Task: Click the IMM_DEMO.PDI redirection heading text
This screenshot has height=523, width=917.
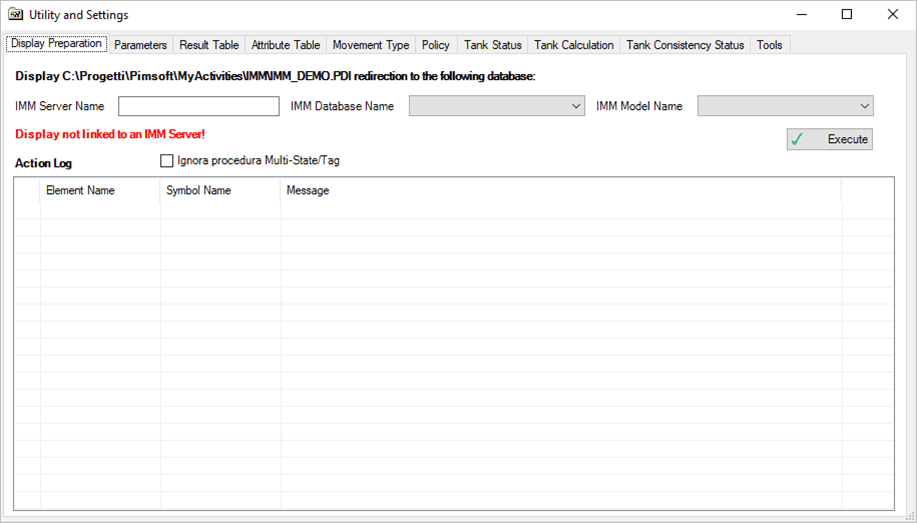Action: click(275, 76)
